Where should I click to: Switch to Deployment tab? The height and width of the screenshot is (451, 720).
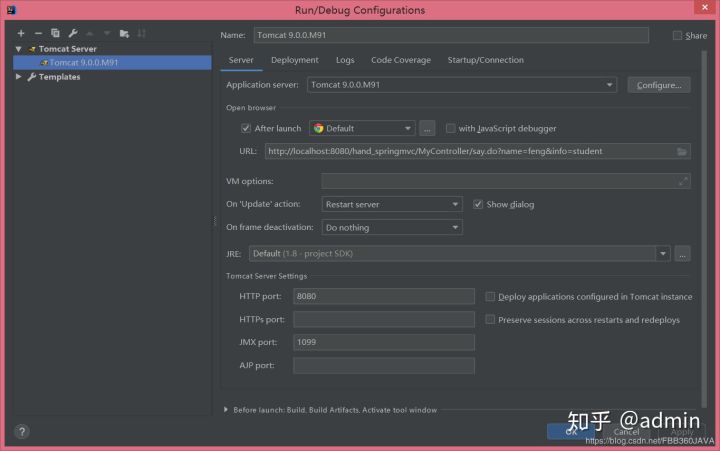(294, 60)
